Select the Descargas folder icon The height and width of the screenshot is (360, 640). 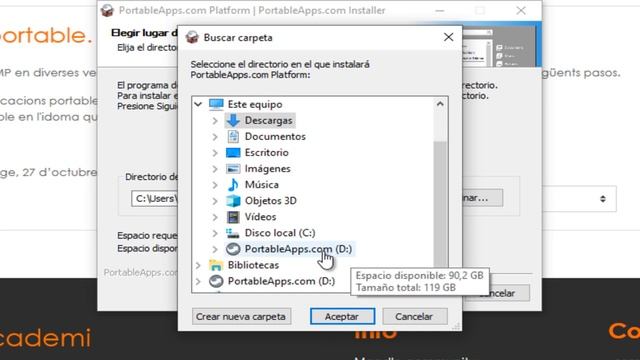pyautogui.click(x=233, y=120)
